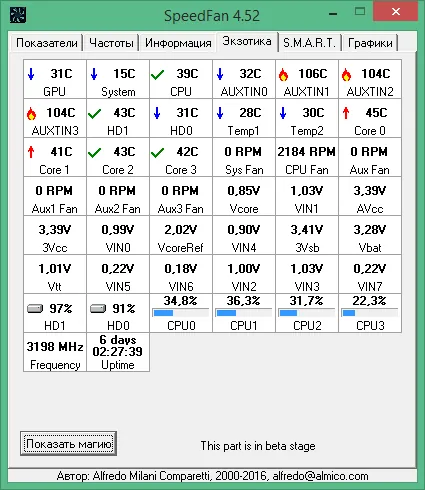Screen dimensions: 425x490
Task: Close the SpeedFan window
Action: pyautogui.click(x=396, y=12)
